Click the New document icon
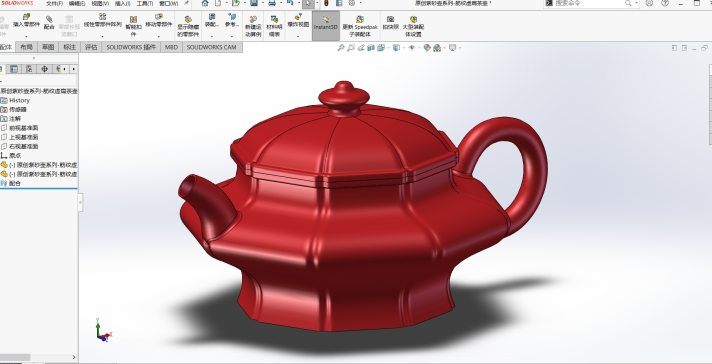 coord(218,3)
